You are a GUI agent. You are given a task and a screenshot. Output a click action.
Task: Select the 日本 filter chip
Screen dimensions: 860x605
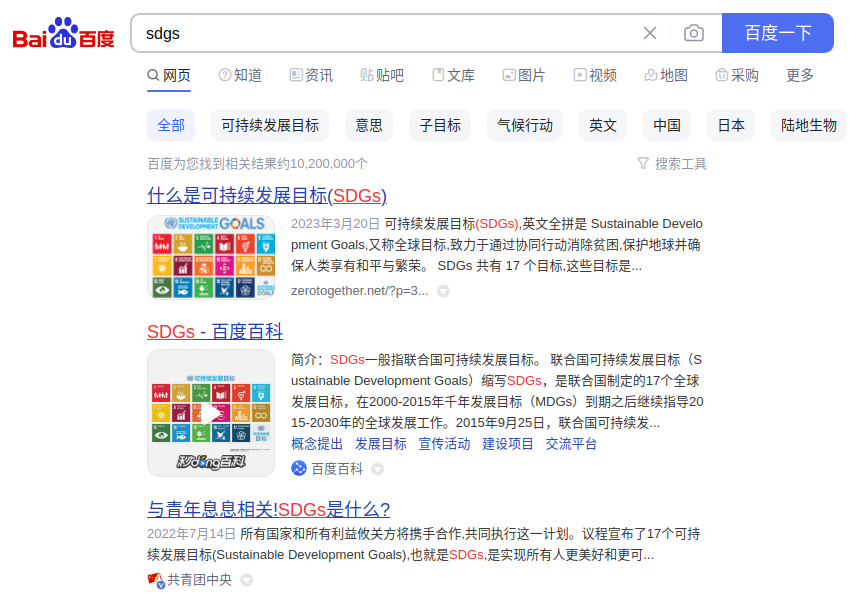[x=731, y=125]
